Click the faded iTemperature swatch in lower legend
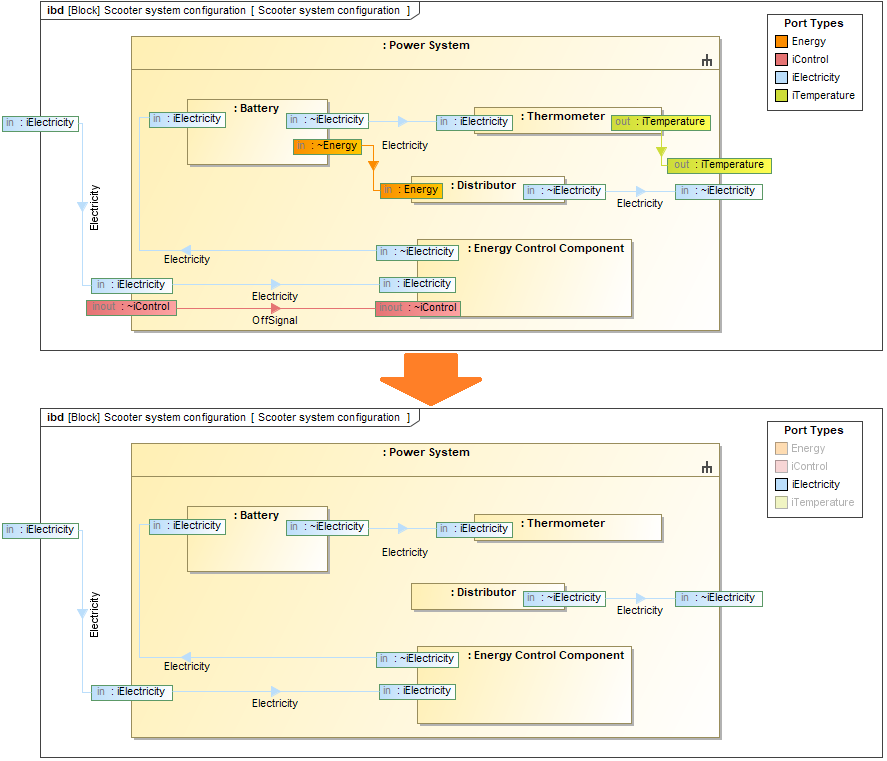887x761 pixels. 782,503
